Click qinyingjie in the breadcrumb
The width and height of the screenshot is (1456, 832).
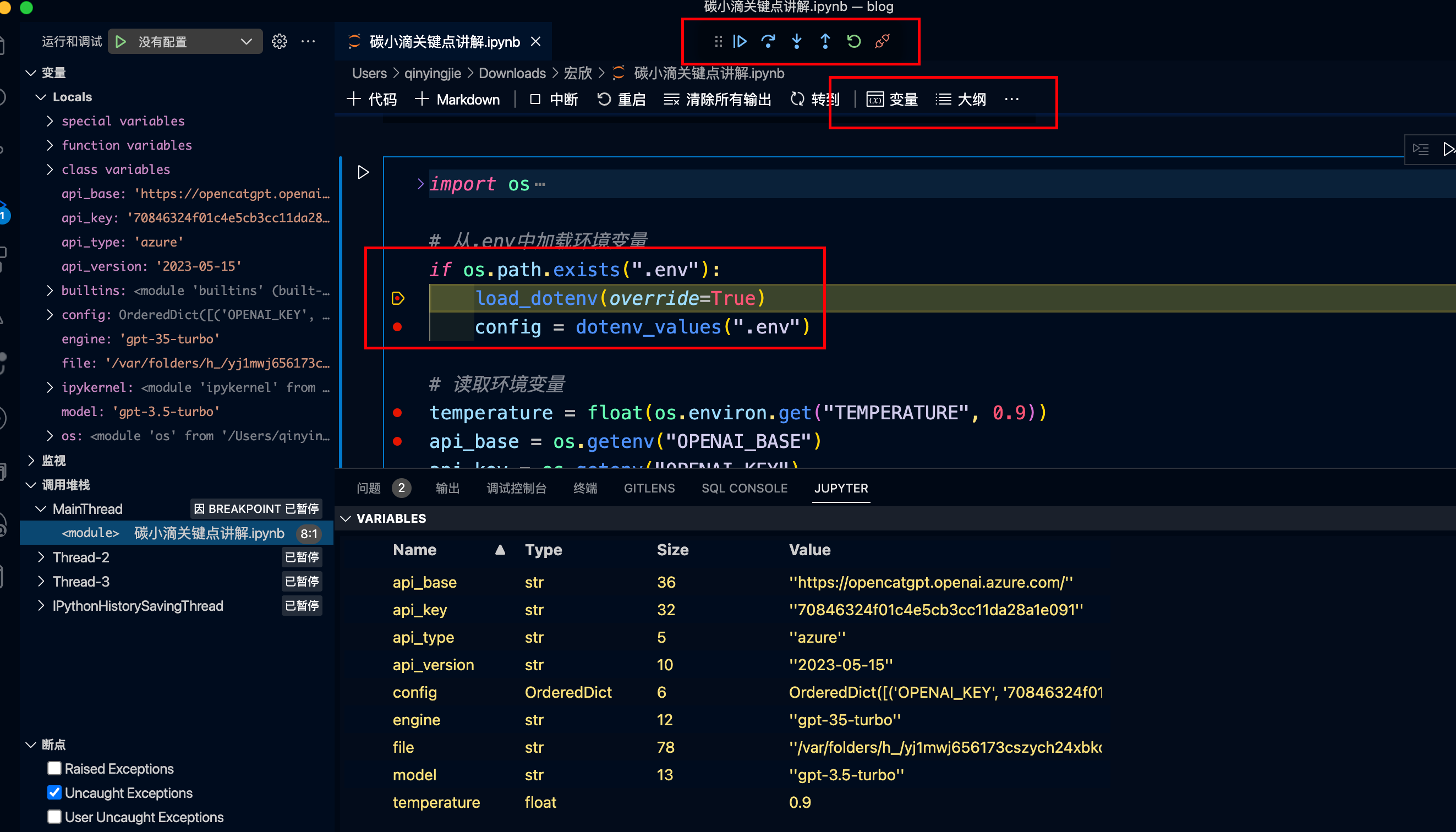pos(433,73)
